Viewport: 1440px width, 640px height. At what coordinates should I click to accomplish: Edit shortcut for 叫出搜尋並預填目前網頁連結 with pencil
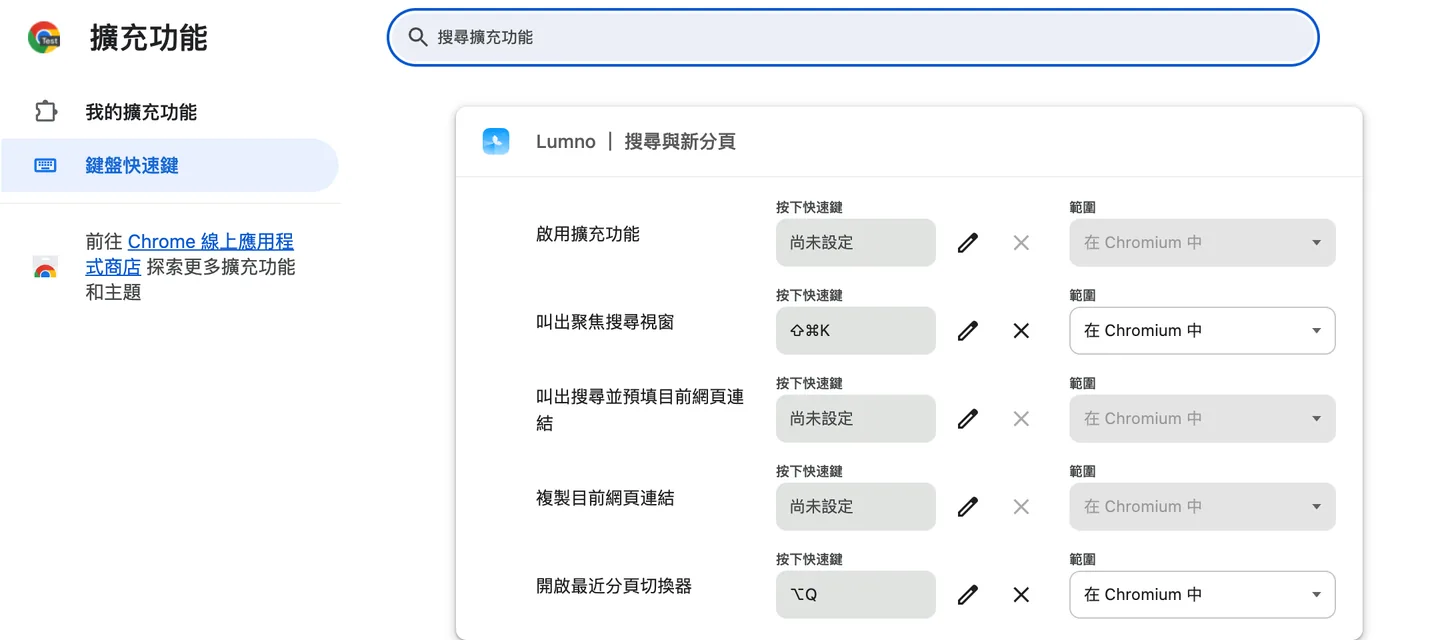coord(967,419)
